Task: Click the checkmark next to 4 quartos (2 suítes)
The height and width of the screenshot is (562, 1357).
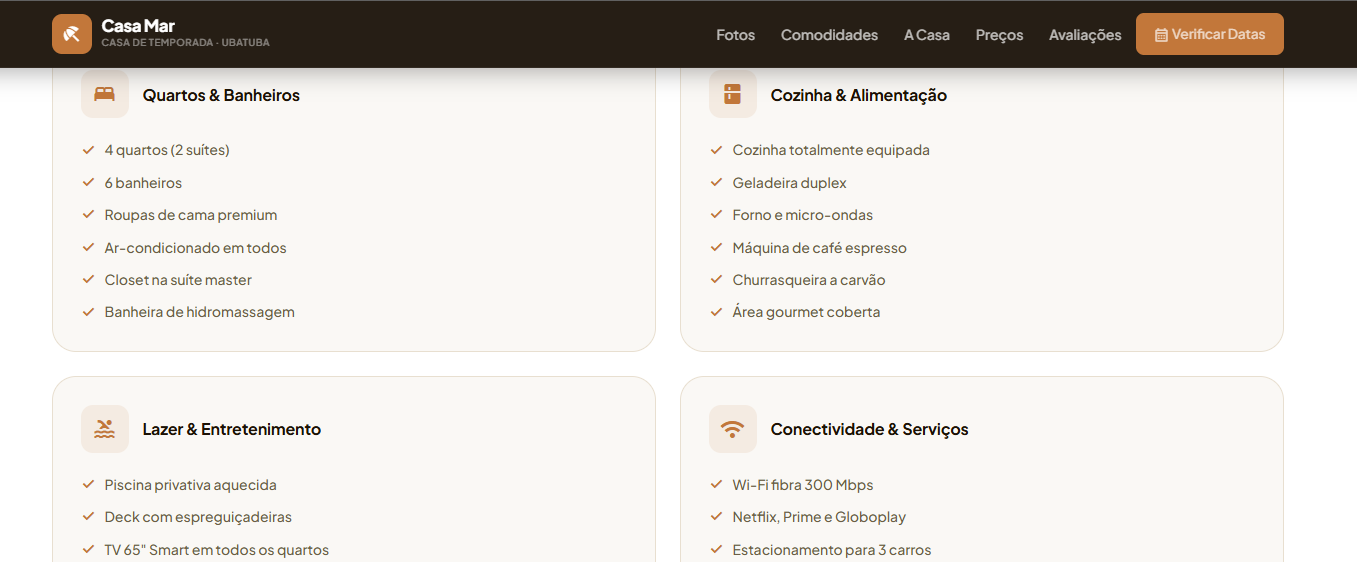Action: 88,150
